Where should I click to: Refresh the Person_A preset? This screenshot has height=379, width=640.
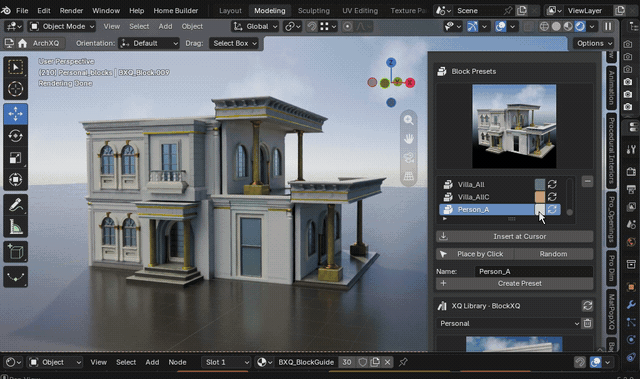tap(552, 210)
